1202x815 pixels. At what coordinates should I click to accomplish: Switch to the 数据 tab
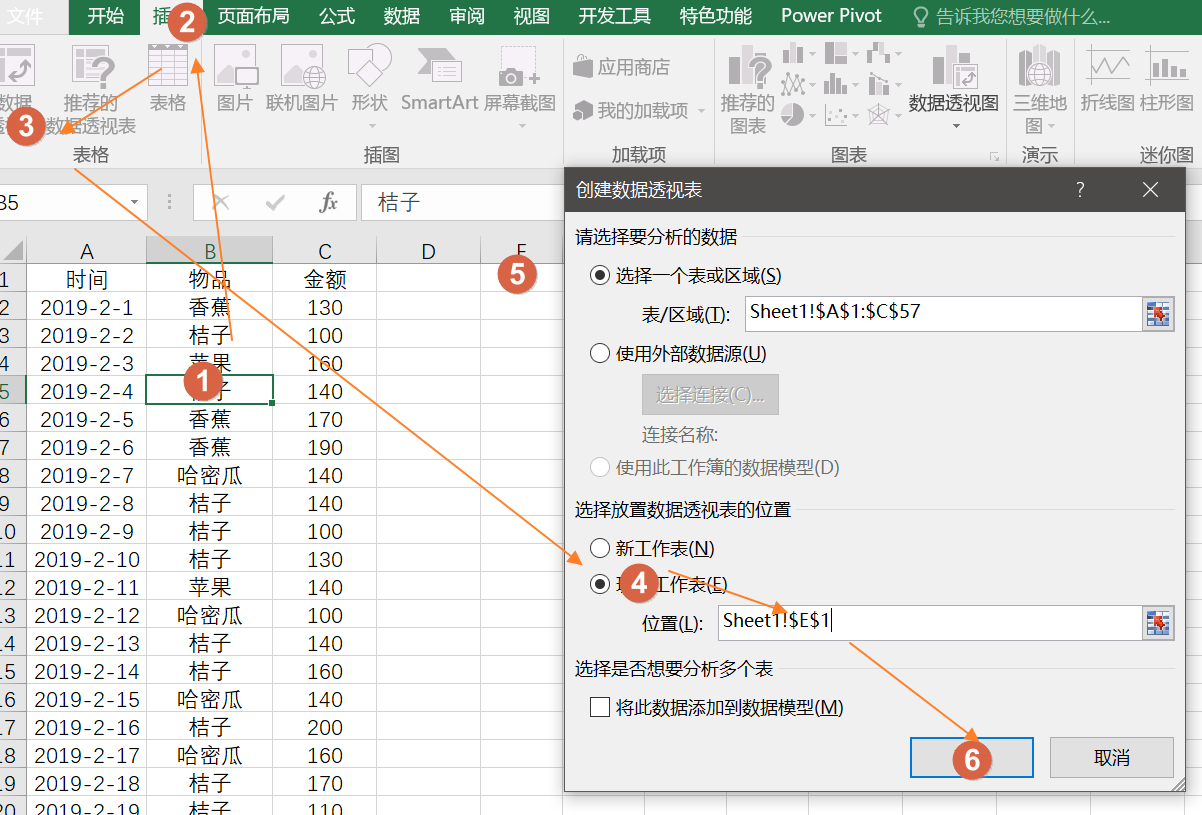pos(402,16)
